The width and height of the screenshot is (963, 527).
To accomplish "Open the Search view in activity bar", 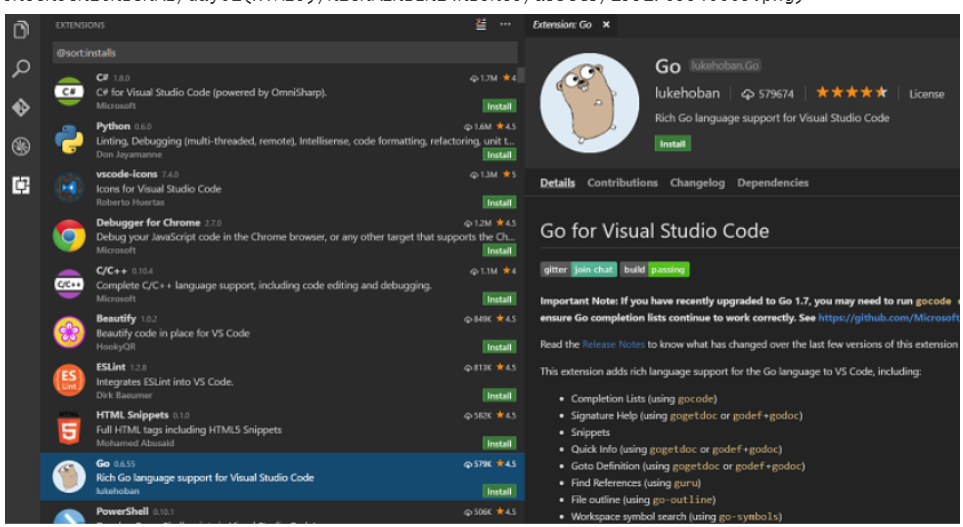I will [21, 68].
